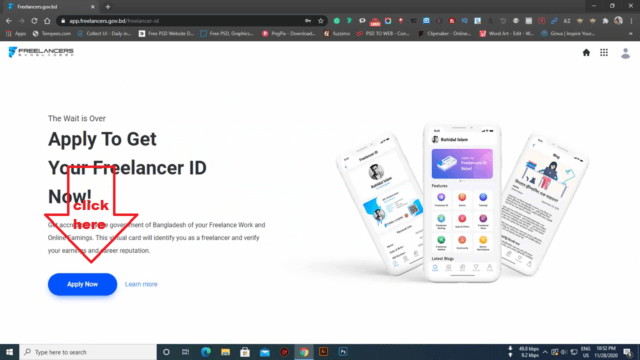Screen dimensions: 640x360
Task: Close the Freelancers.gov.bd tab
Action: (x=93, y=7)
